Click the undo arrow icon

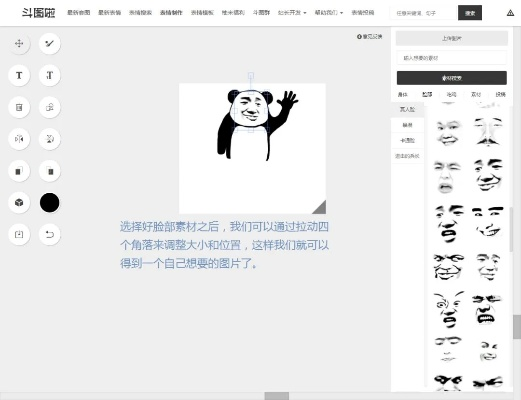click(x=49, y=234)
